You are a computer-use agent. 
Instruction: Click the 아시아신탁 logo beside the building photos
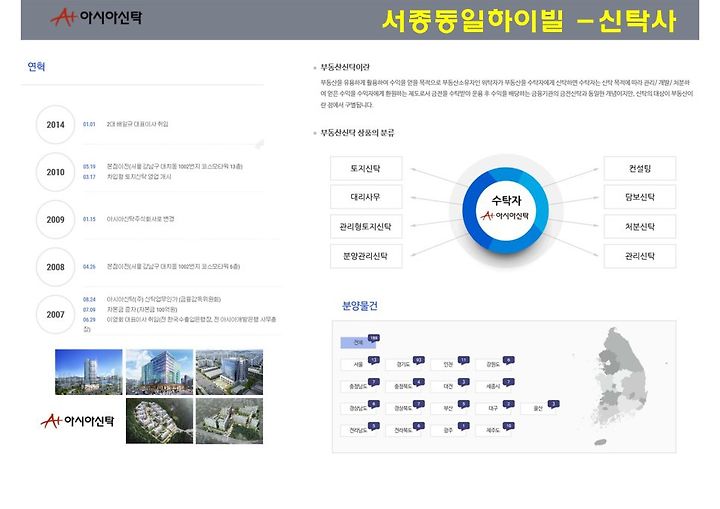click(77, 420)
